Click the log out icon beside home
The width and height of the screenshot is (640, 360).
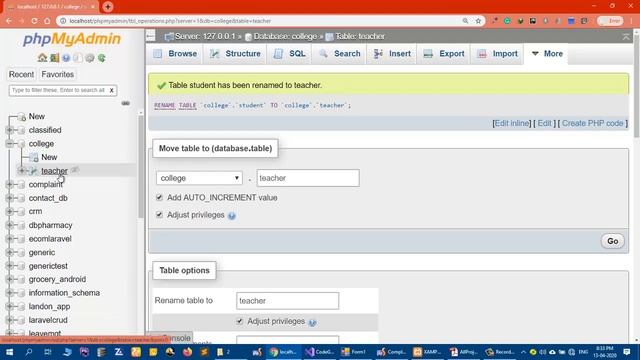(x=54, y=58)
